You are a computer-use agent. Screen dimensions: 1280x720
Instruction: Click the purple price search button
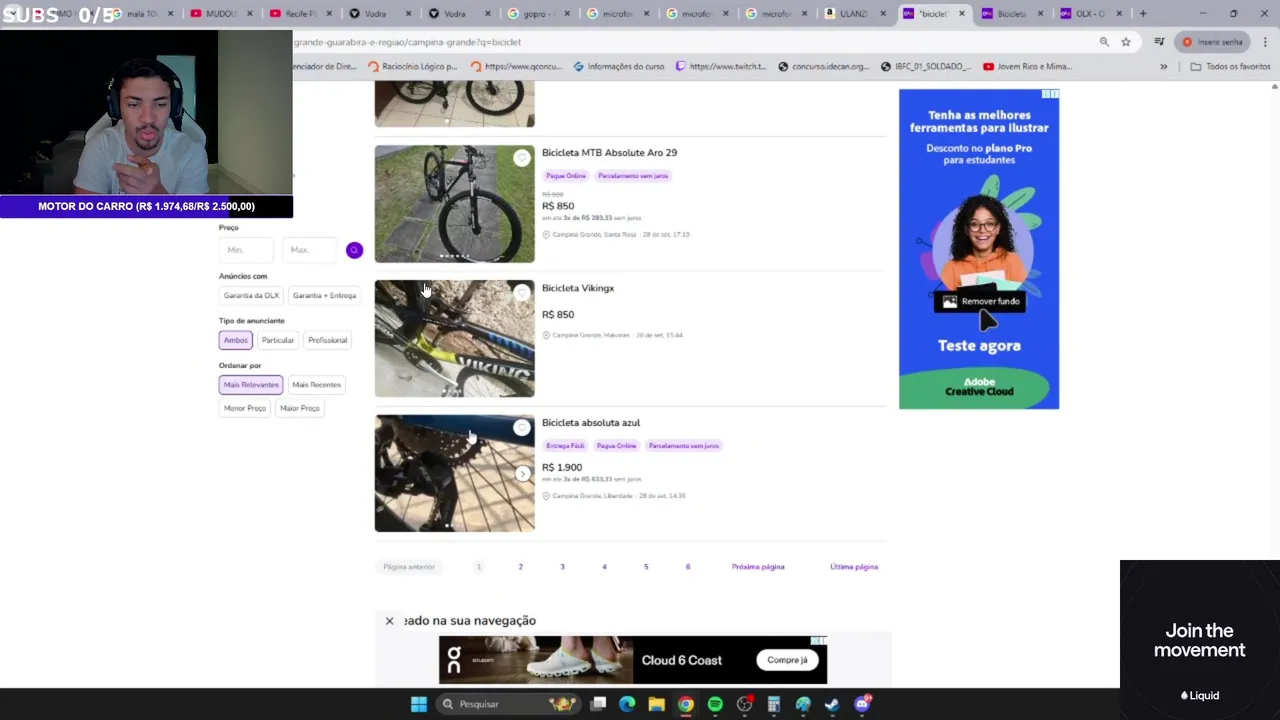pyautogui.click(x=354, y=250)
